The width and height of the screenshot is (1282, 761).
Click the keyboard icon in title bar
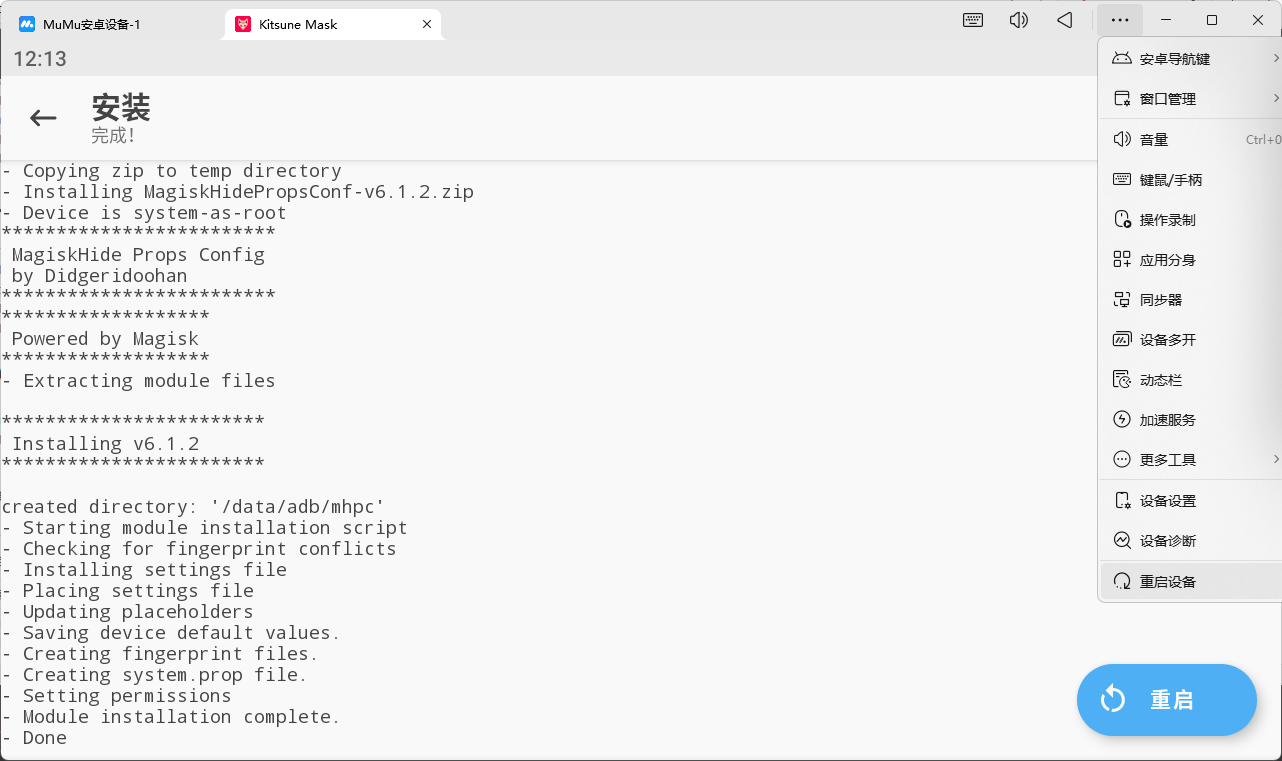[x=973, y=20]
